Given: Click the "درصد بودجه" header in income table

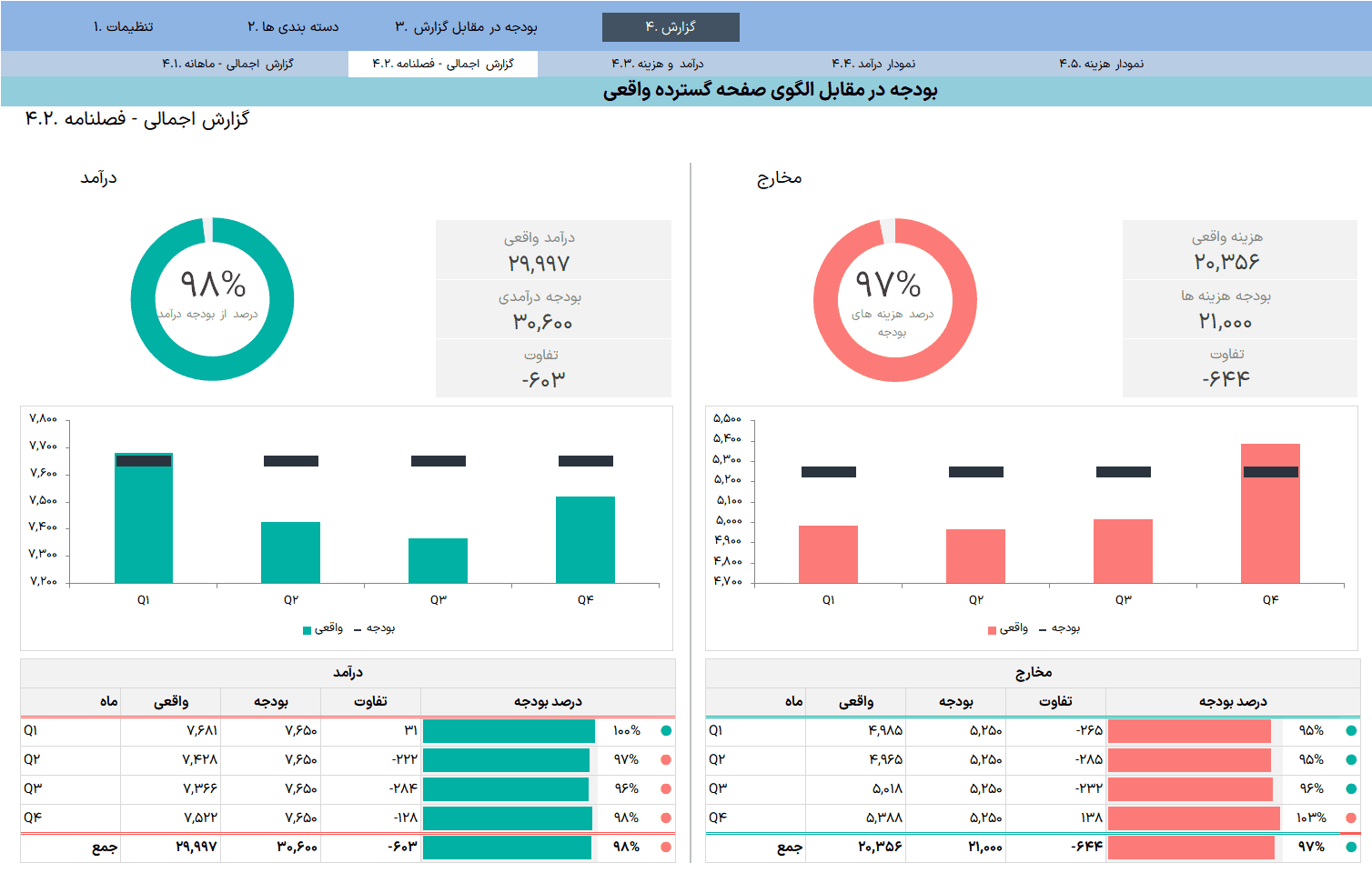Looking at the screenshot, I should pos(548,701).
